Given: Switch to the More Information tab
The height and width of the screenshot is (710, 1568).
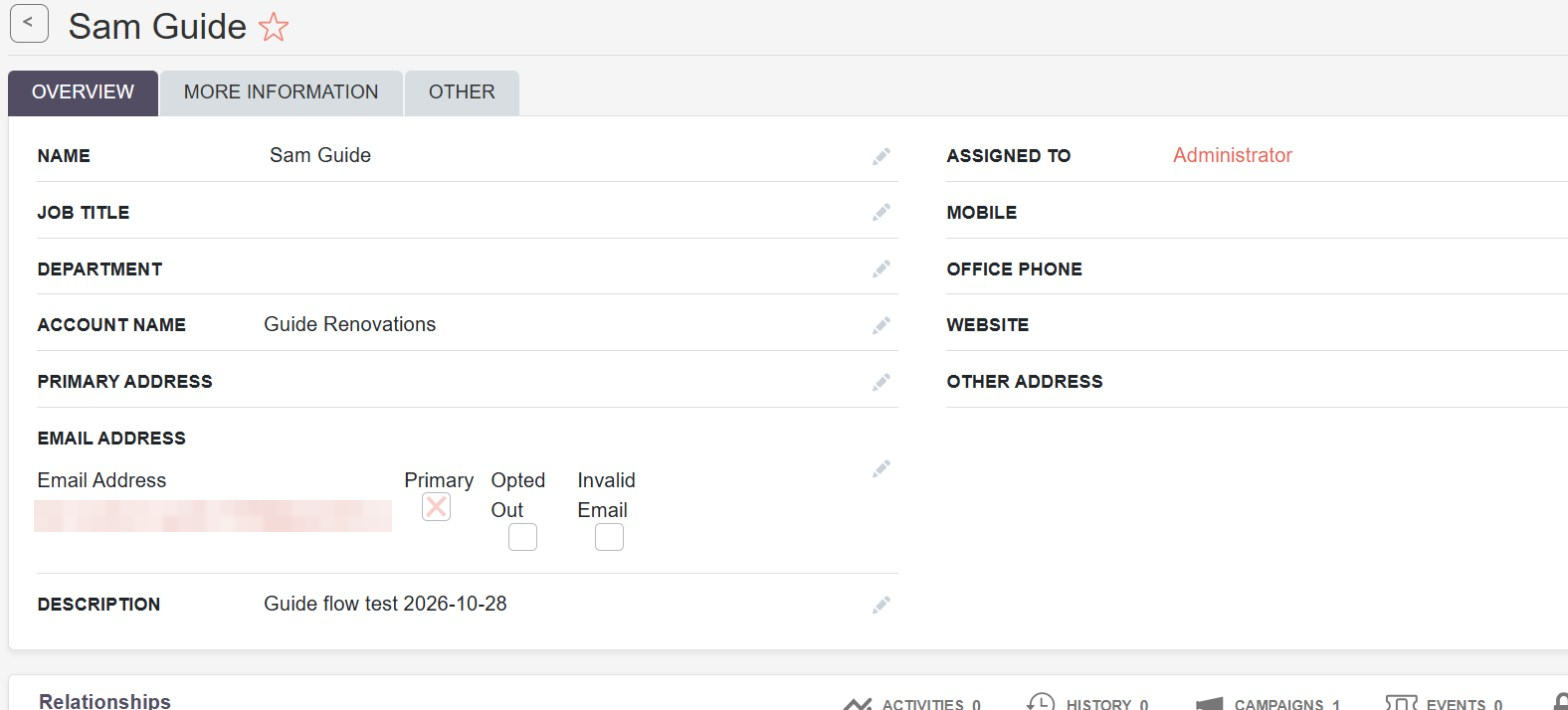Looking at the screenshot, I should pyautogui.click(x=281, y=93).
